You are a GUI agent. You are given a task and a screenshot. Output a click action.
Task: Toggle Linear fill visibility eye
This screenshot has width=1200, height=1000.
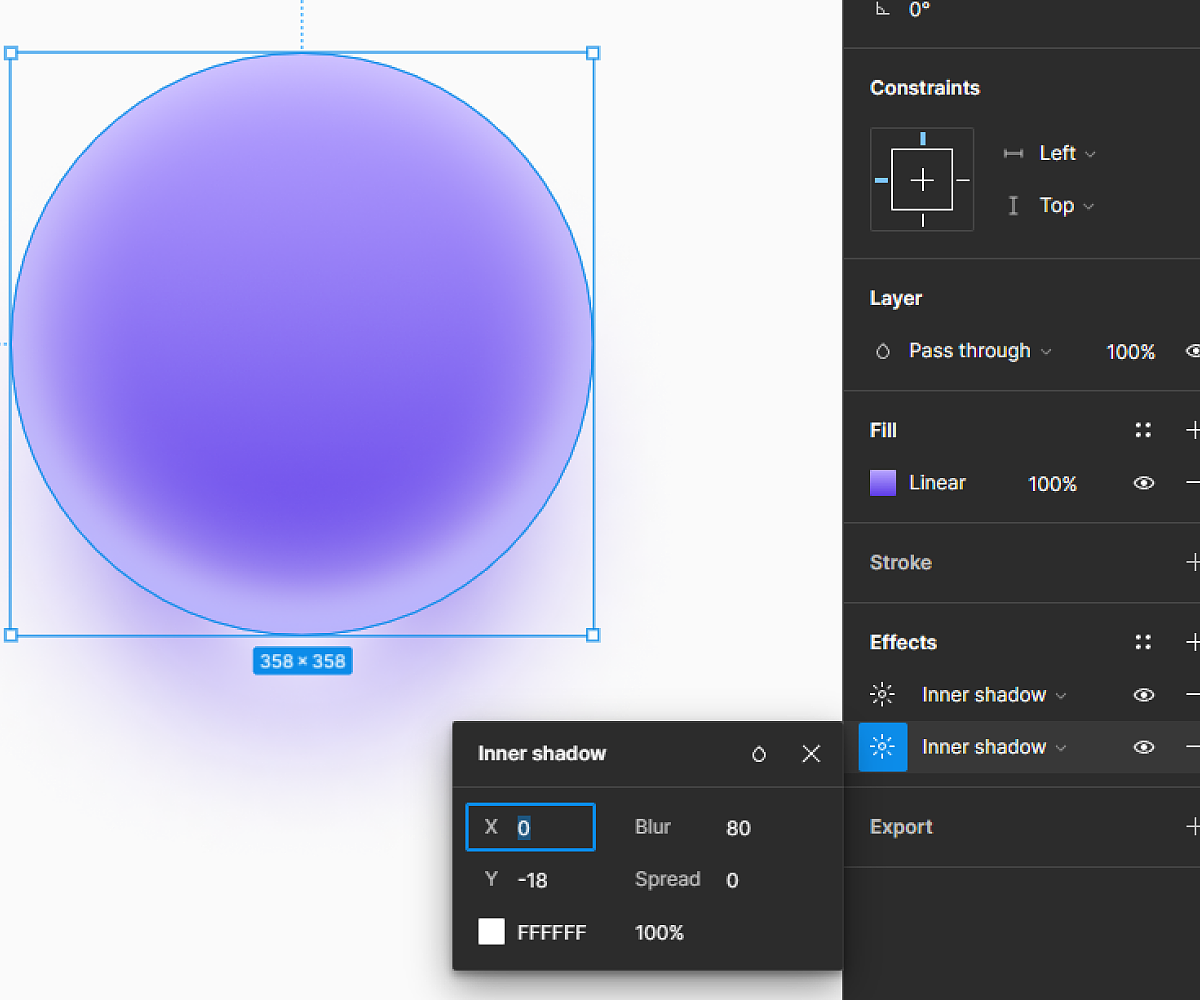pyautogui.click(x=1144, y=483)
